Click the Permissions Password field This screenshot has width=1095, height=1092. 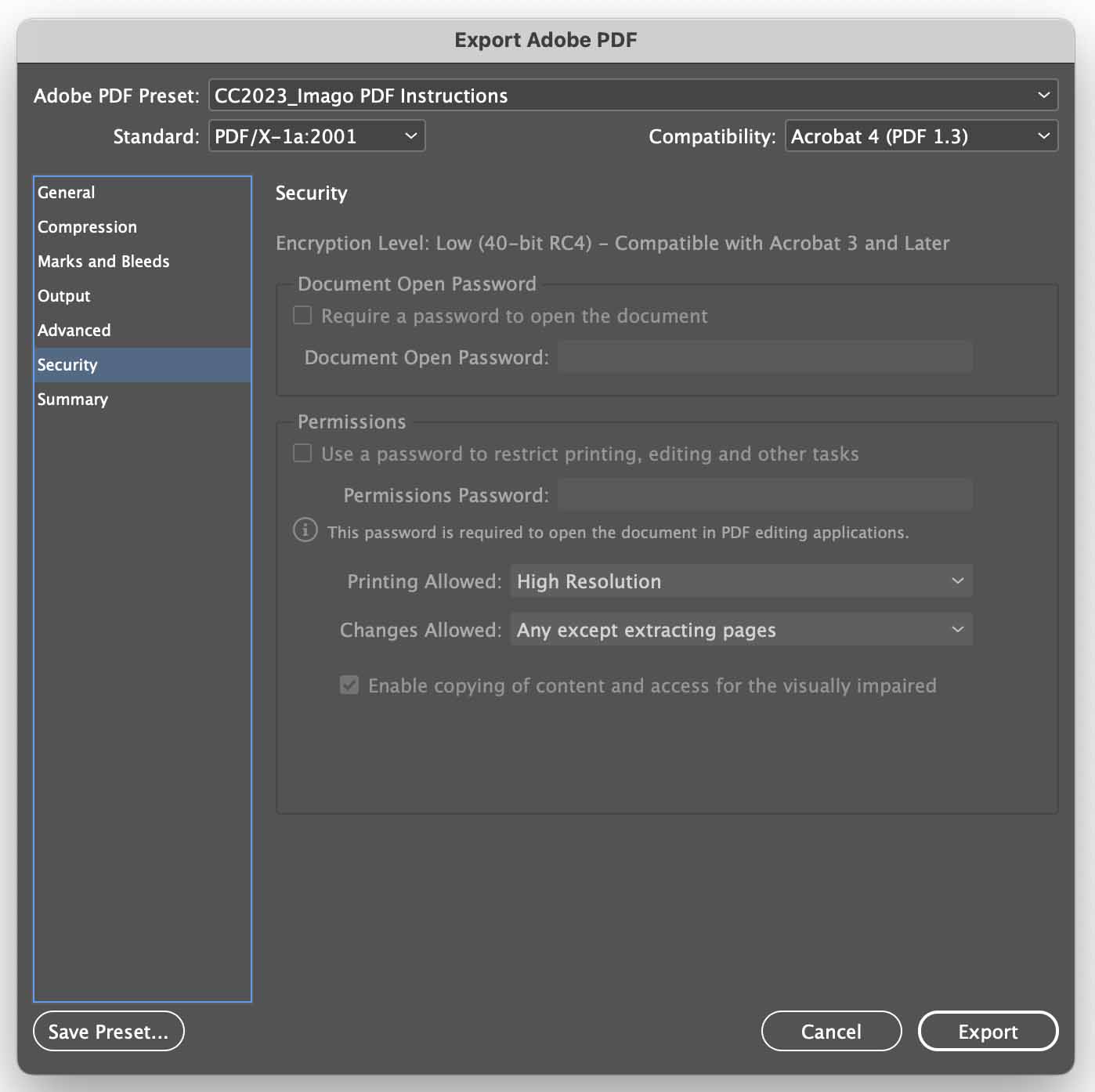pos(765,495)
